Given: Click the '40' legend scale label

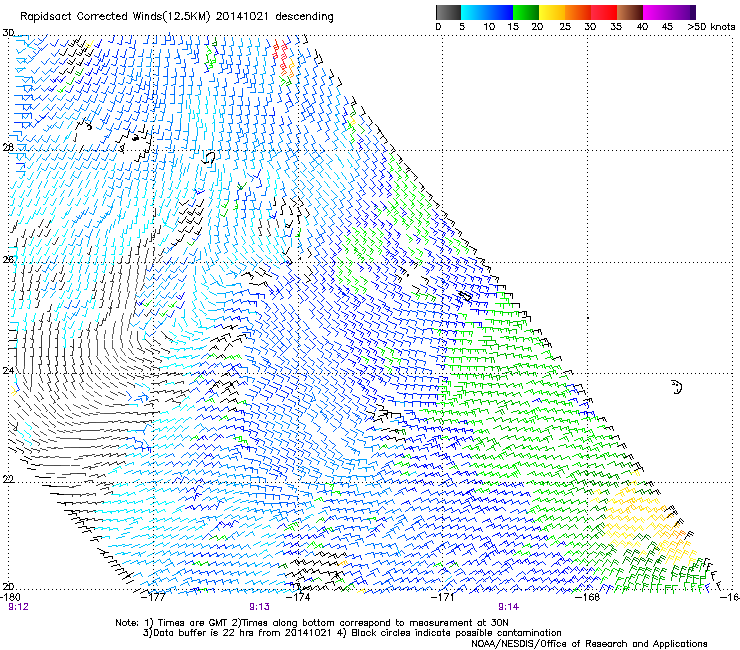Looking at the screenshot, I should [642, 27].
